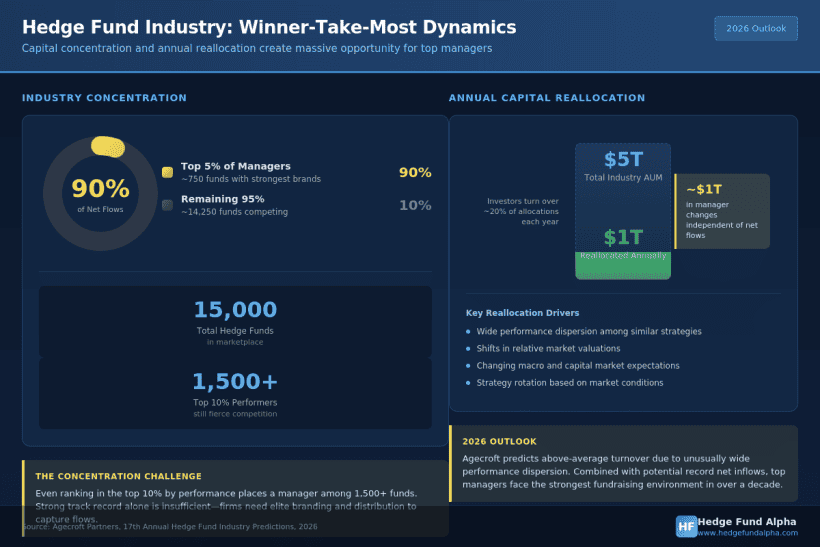Click the ~$1T manager changes callout
Image resolution: width=820 pixels, height=547 pixels.
[x=722, y=211]
